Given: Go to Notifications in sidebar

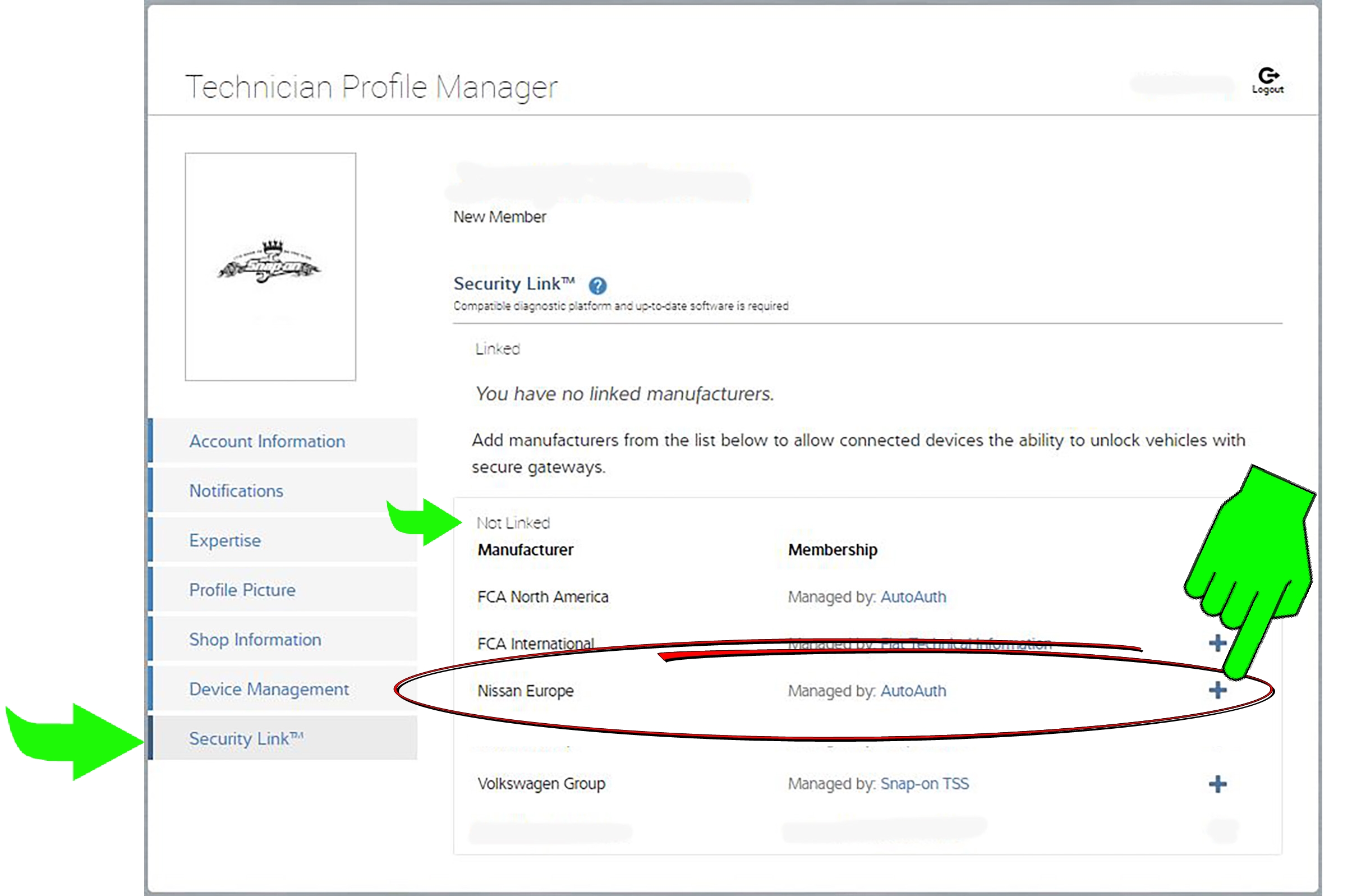Looking at the screenshot, I should [236, 491].
